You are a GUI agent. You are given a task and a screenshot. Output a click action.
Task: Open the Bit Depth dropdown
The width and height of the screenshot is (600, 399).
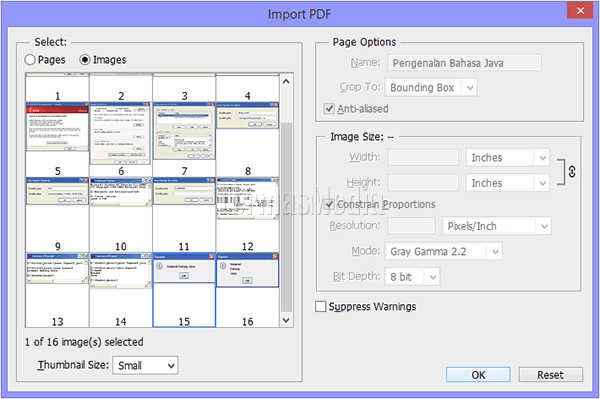pyautogui.click(x=412, y=277)
